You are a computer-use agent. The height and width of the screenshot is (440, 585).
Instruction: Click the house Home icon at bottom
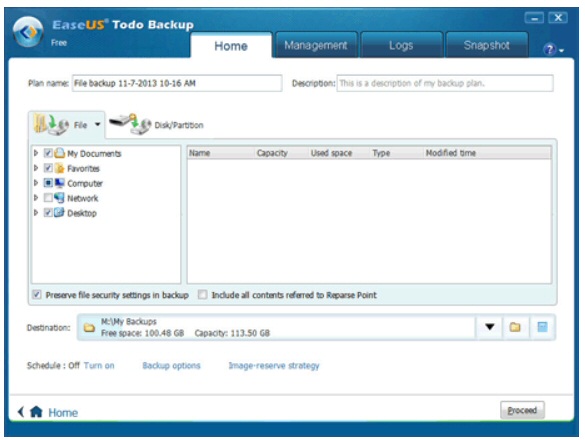pyautogui.click(x=36, y=412)
